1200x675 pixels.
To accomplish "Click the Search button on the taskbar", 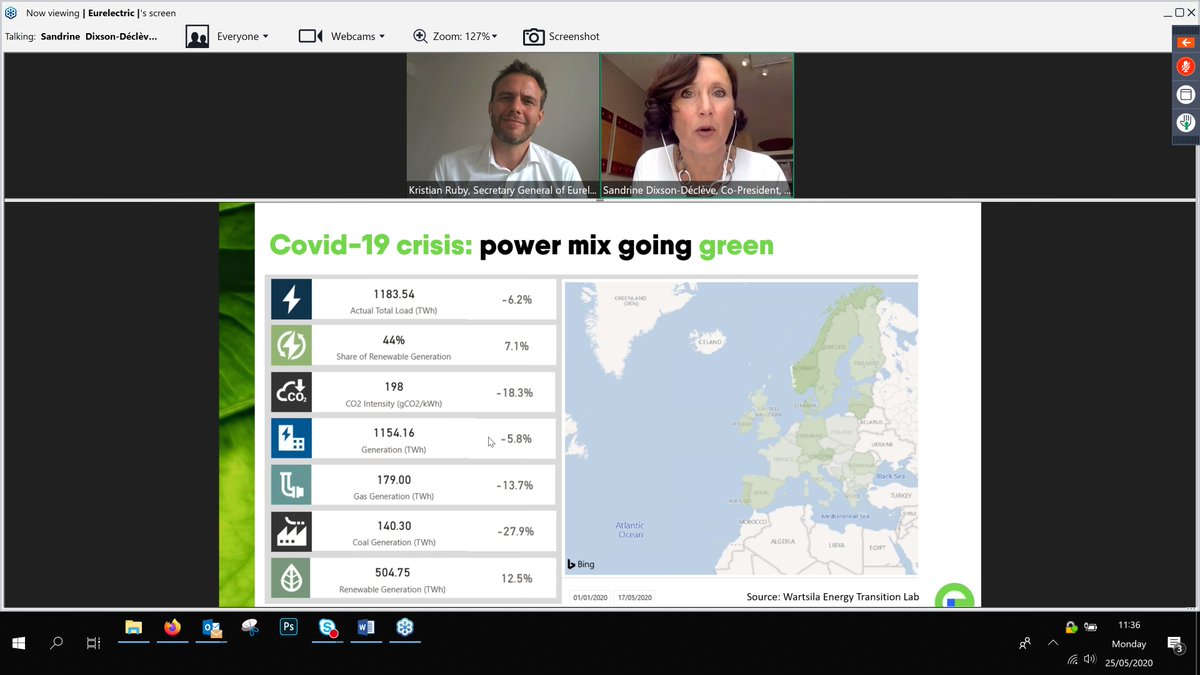I will (56, 643).
